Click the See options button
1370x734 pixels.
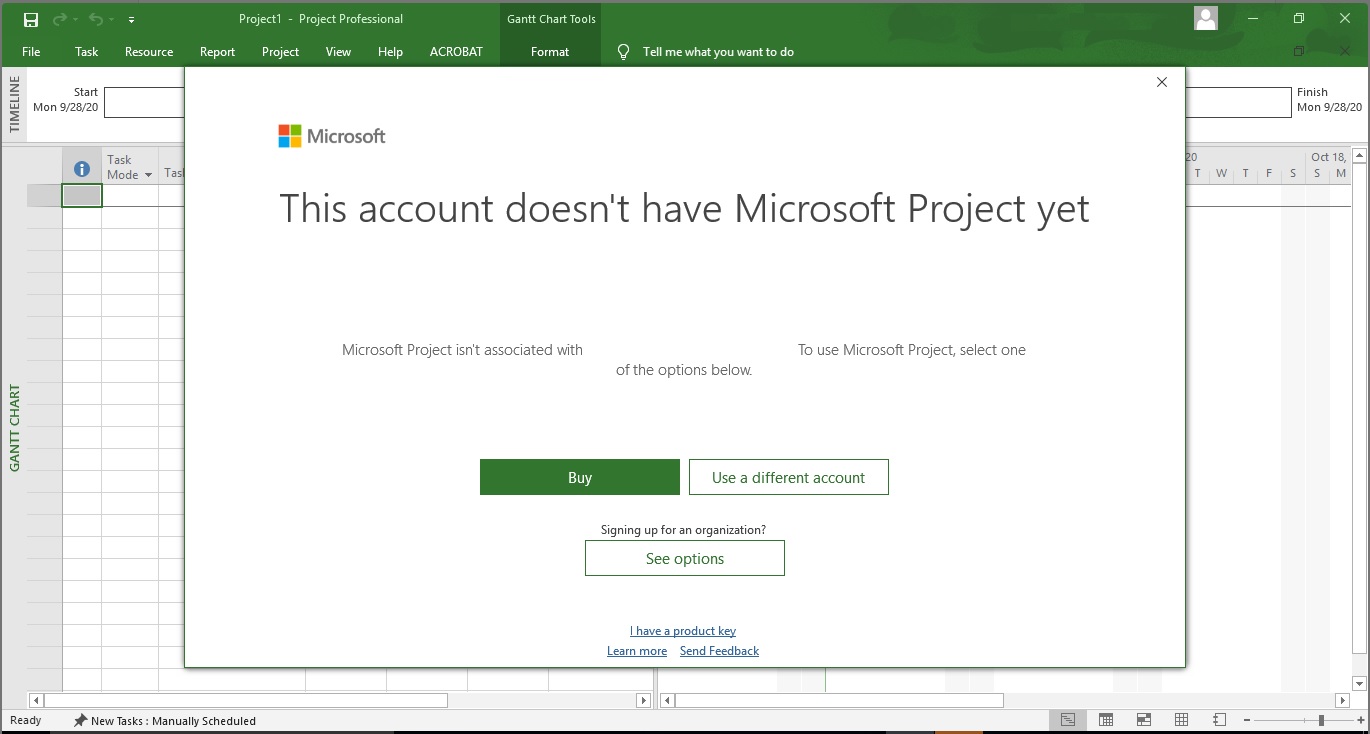(685, 558)
